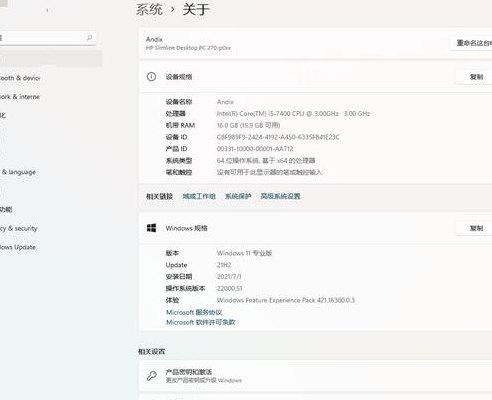492x400 pixels.
Task: Open Privacy & security in sidebar
Action: click(x=20, y=228)
